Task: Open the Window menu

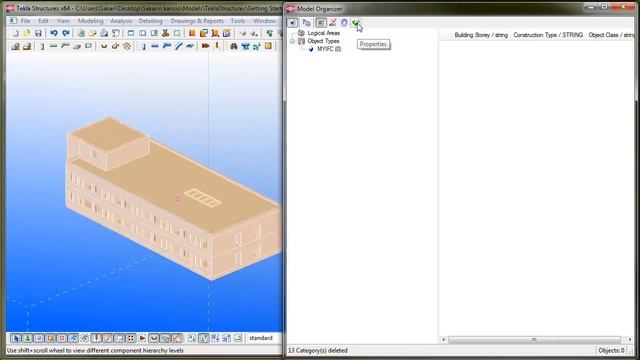Action: (264, 21)
